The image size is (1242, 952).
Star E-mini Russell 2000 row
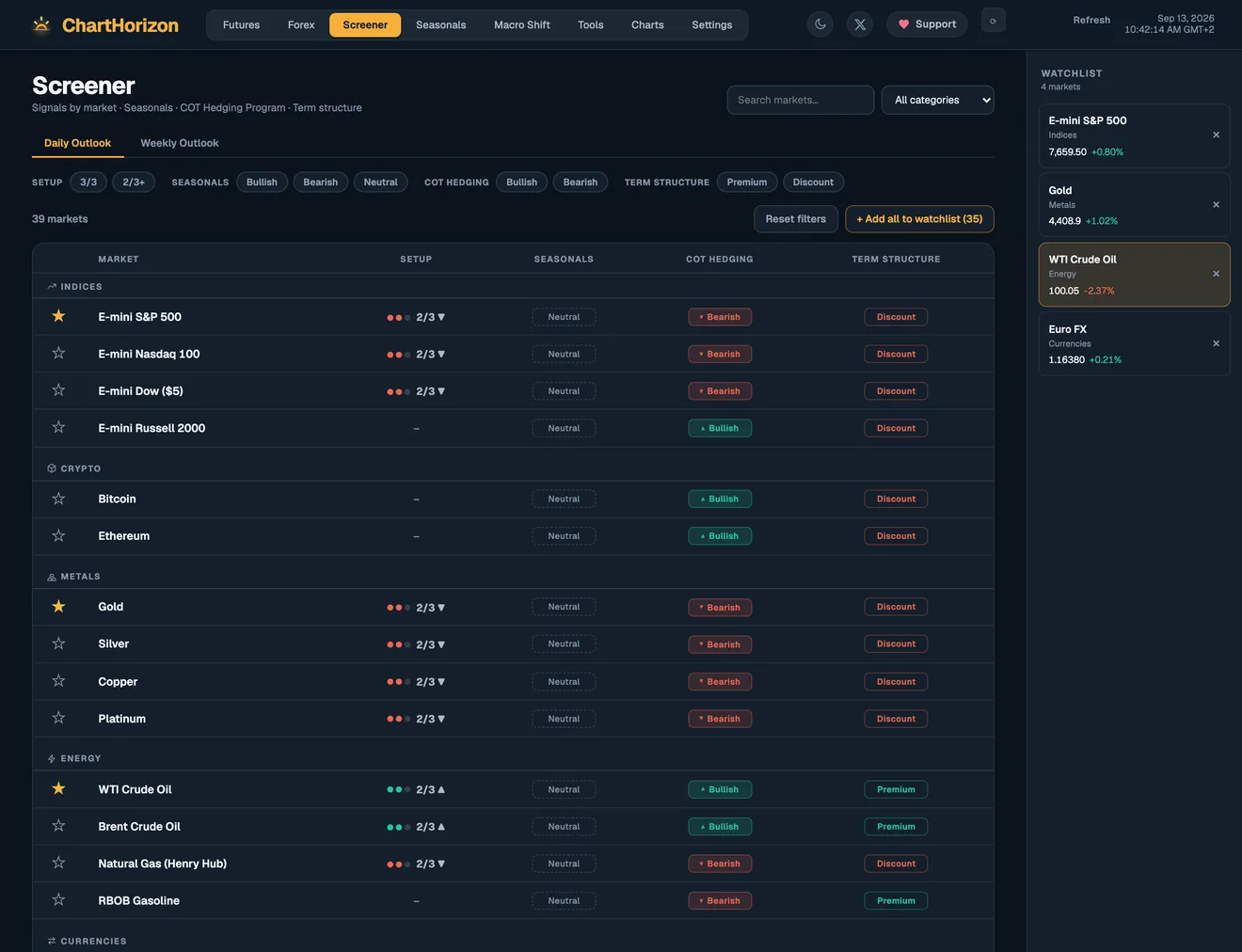pos(58,428)
